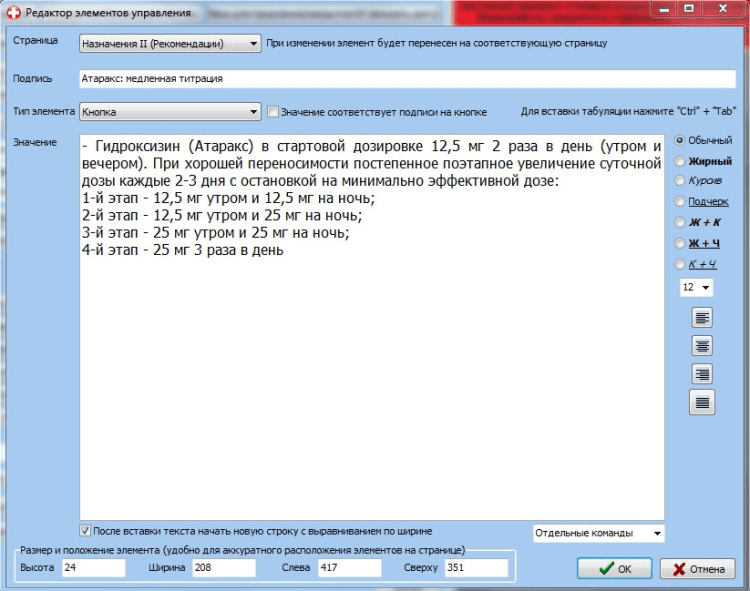Click the Слева field showing 417

(x=350, y=568)
